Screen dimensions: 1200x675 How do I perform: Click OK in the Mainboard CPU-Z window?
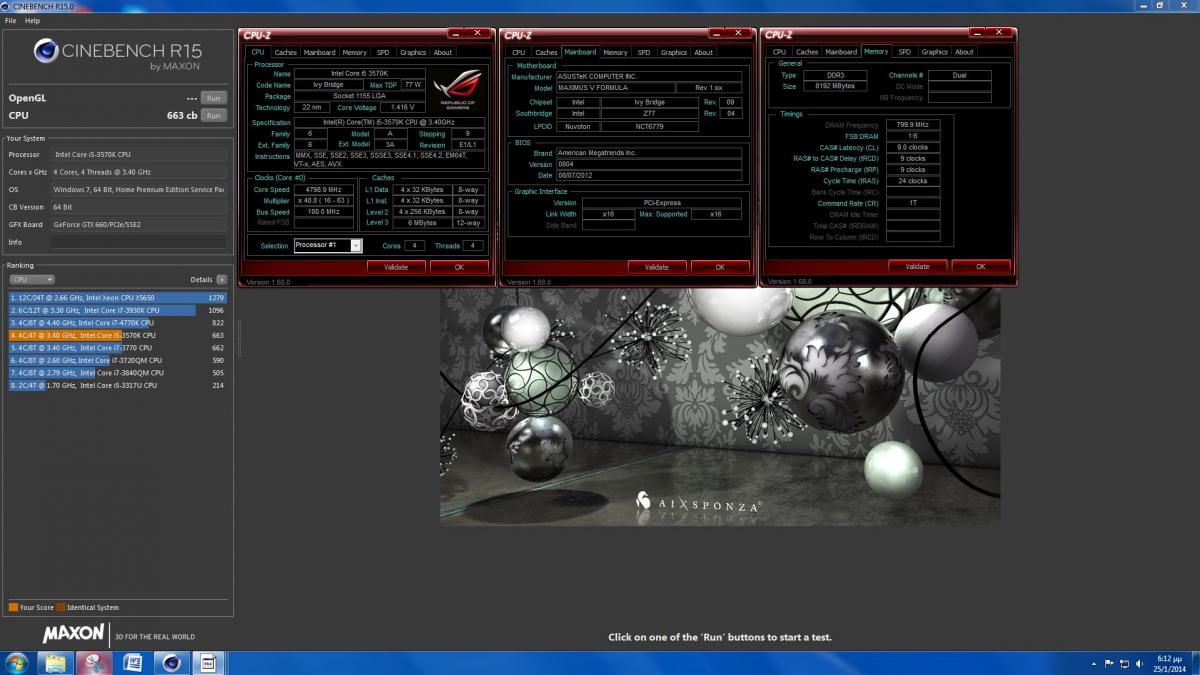pyautogui.click(x=720, y=267)
